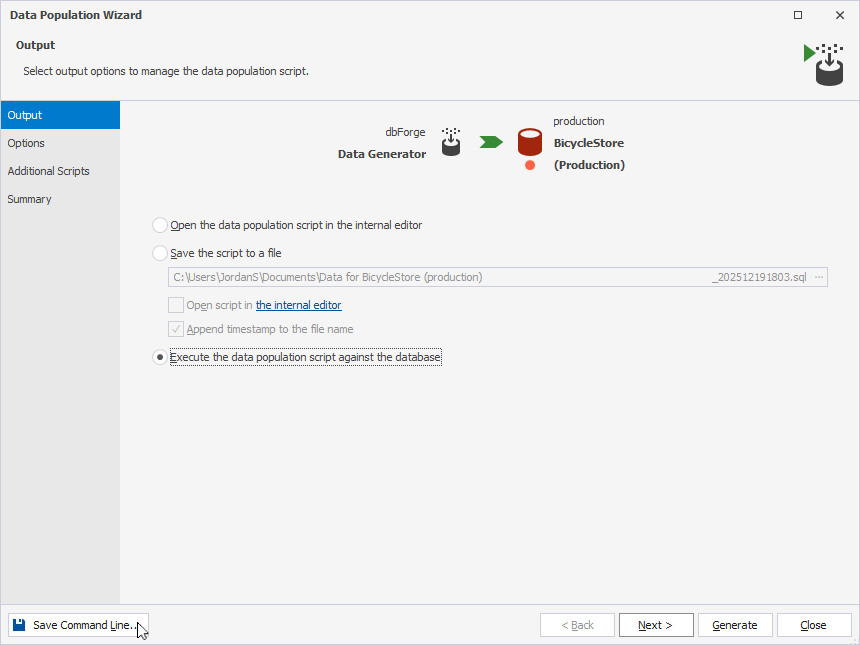The height and width of the screenshot is (645, 860).
Task: Click the Data Generator bold label
Action: (382, 154)
